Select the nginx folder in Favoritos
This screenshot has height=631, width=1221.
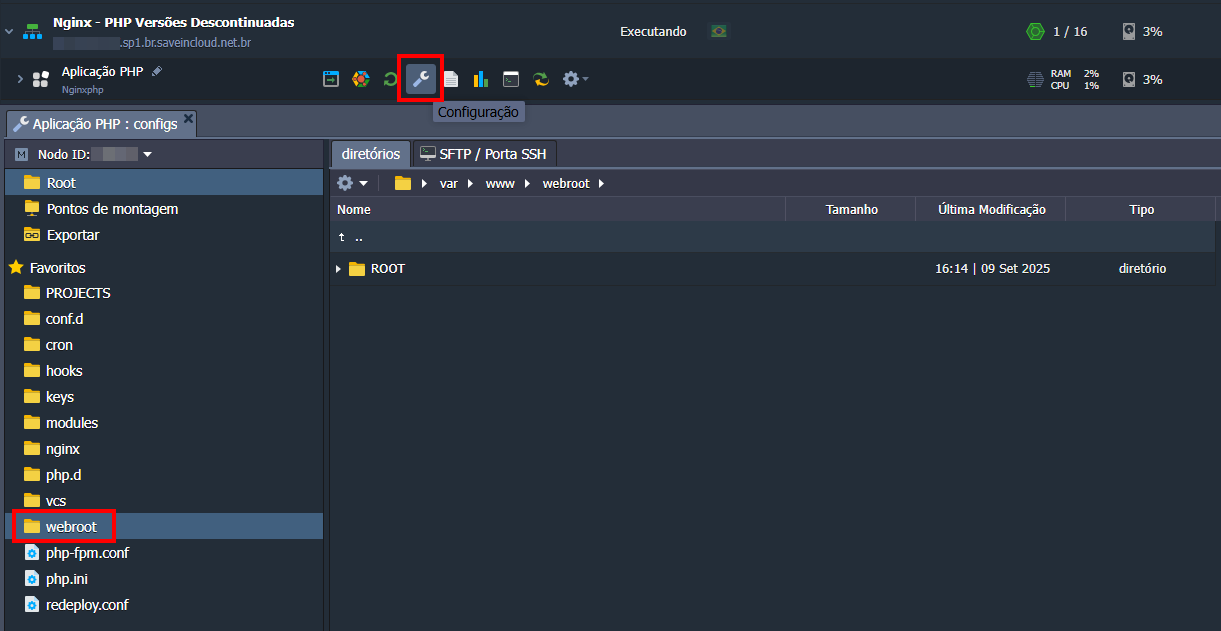[63, 449]
